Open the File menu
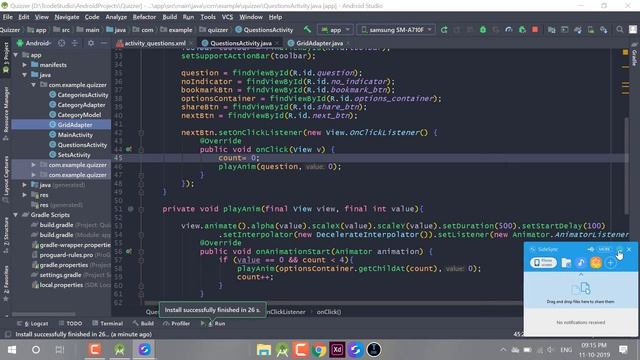The image size is (640, 360). point(8,17)
